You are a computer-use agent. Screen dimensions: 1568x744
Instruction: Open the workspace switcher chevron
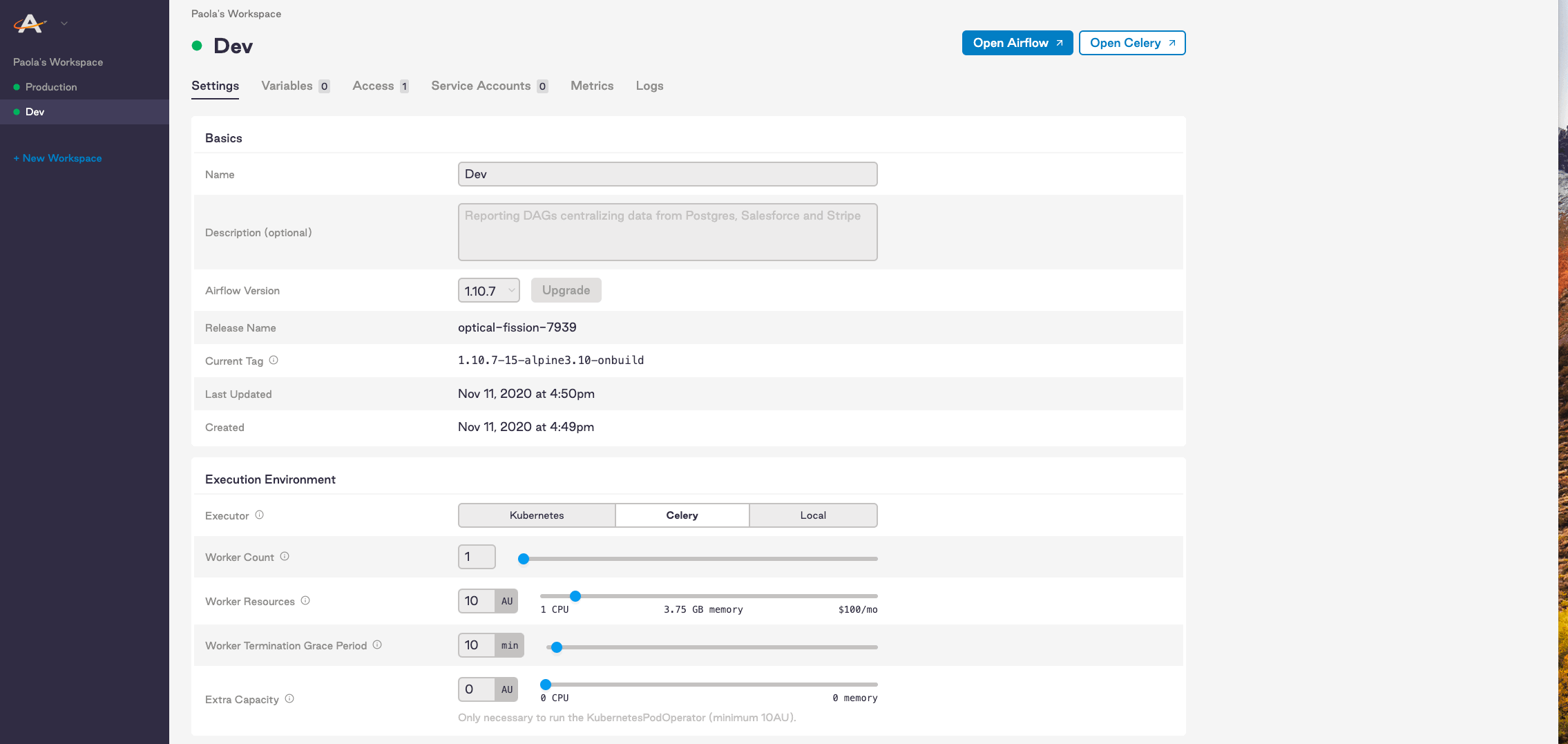pos(63,23)
